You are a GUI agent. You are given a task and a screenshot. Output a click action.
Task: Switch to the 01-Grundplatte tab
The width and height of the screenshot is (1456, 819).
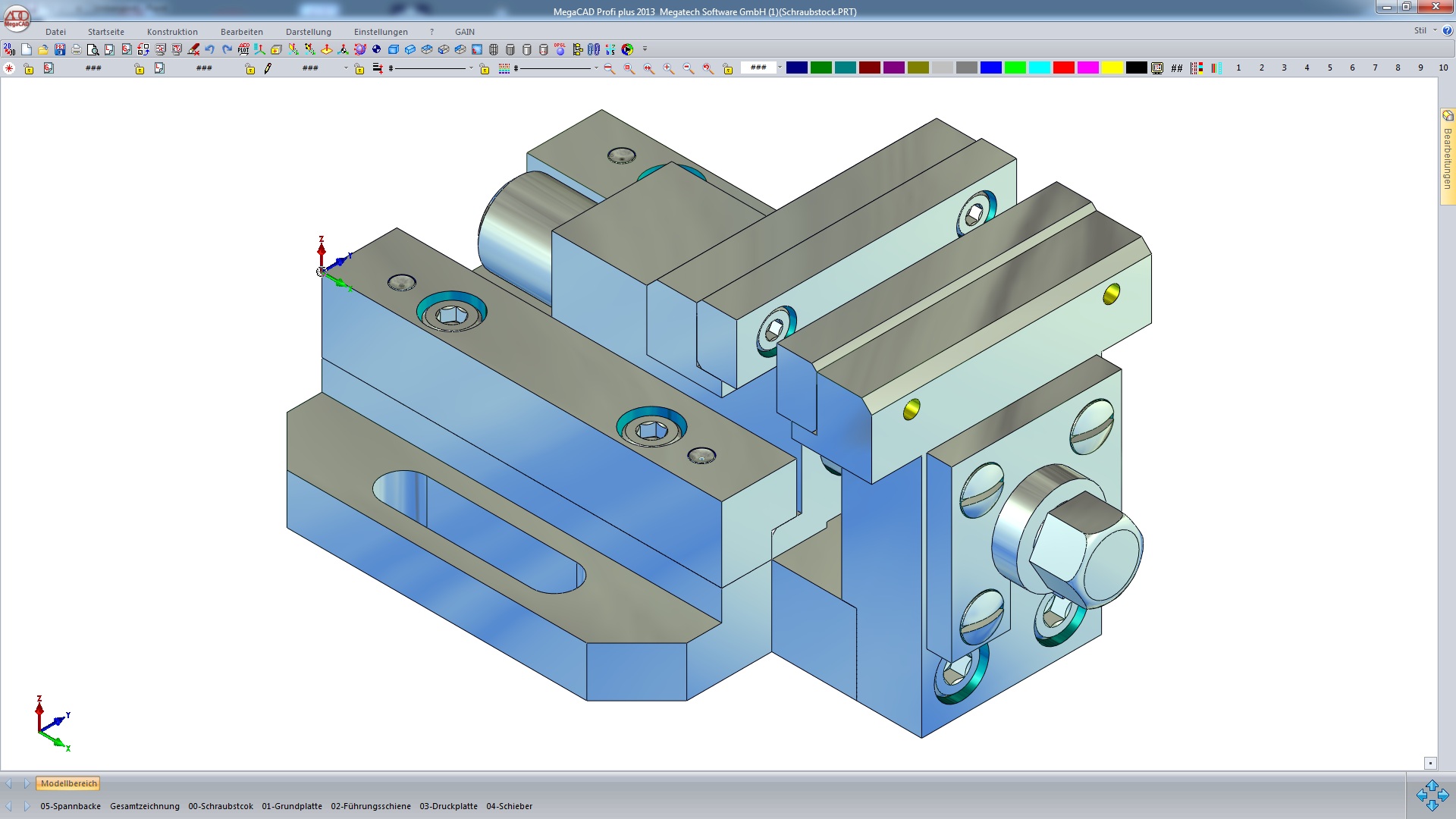point(292,806)
